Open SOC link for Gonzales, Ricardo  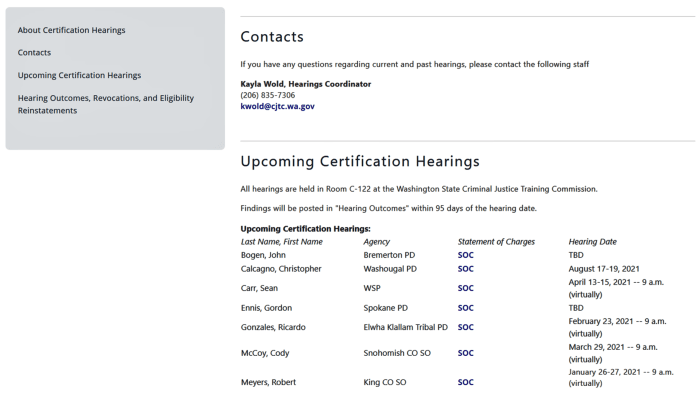465,327
